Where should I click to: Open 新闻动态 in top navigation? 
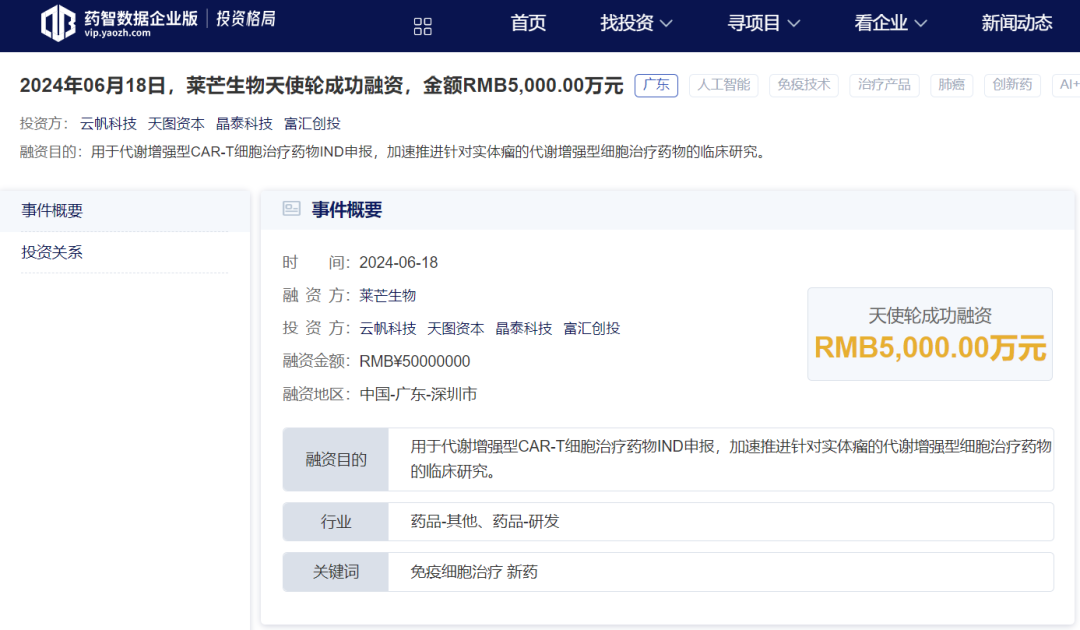[1017, 23]
